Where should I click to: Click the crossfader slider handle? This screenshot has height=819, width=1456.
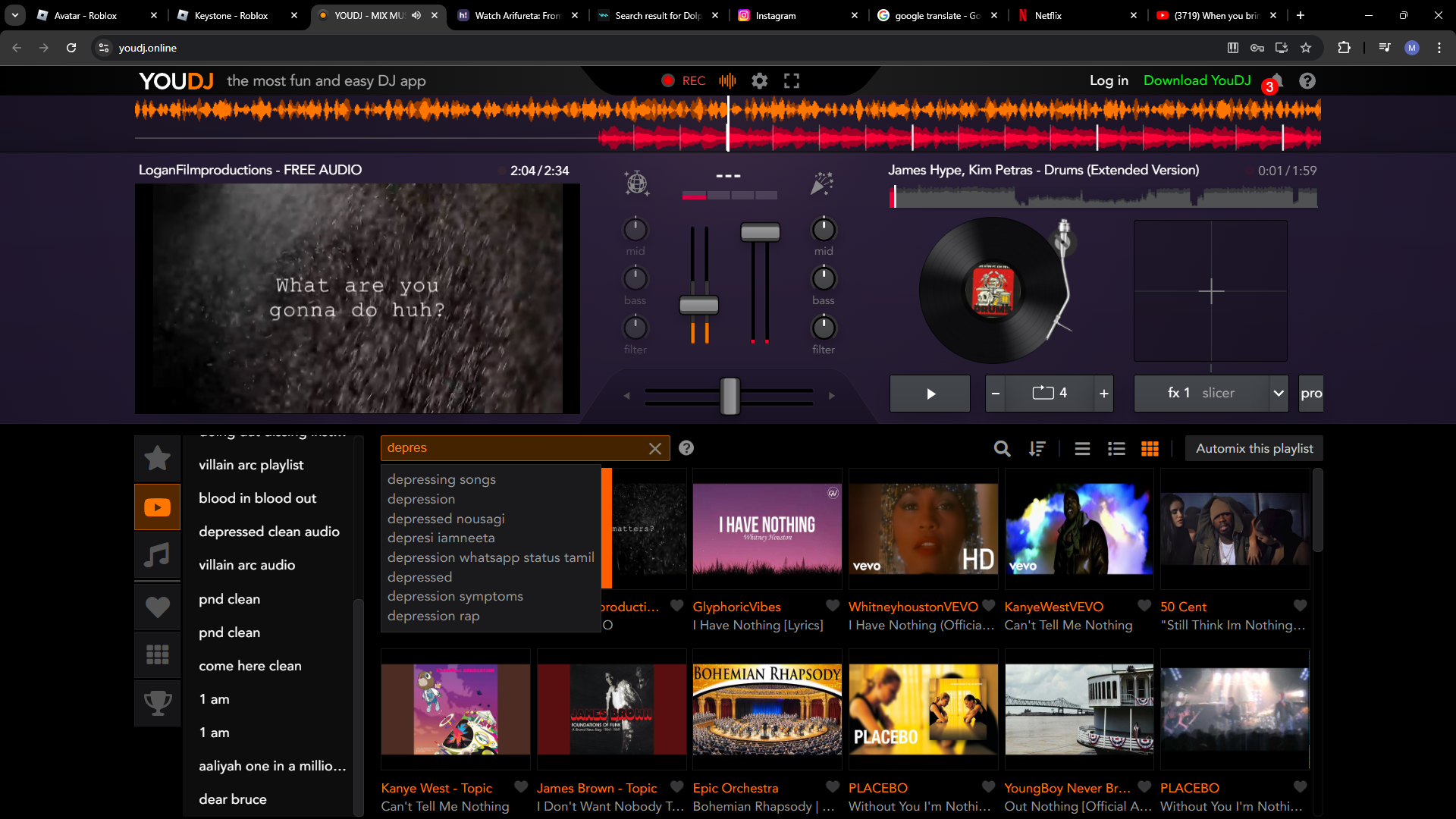(x=730, y=395)
